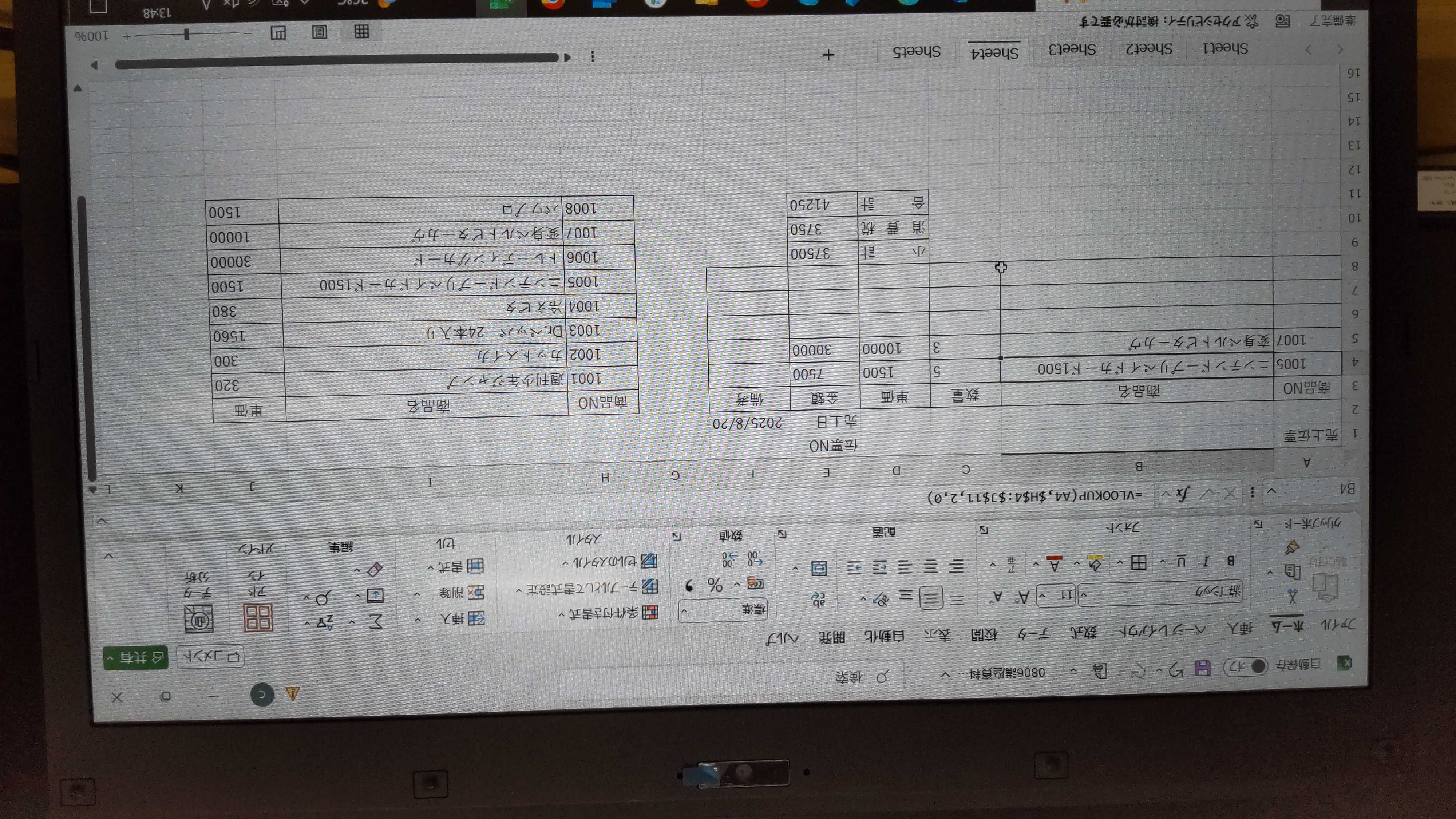1456x819 pixels.
Task: Toggle Italic formatting
Action: [1206, 561]
